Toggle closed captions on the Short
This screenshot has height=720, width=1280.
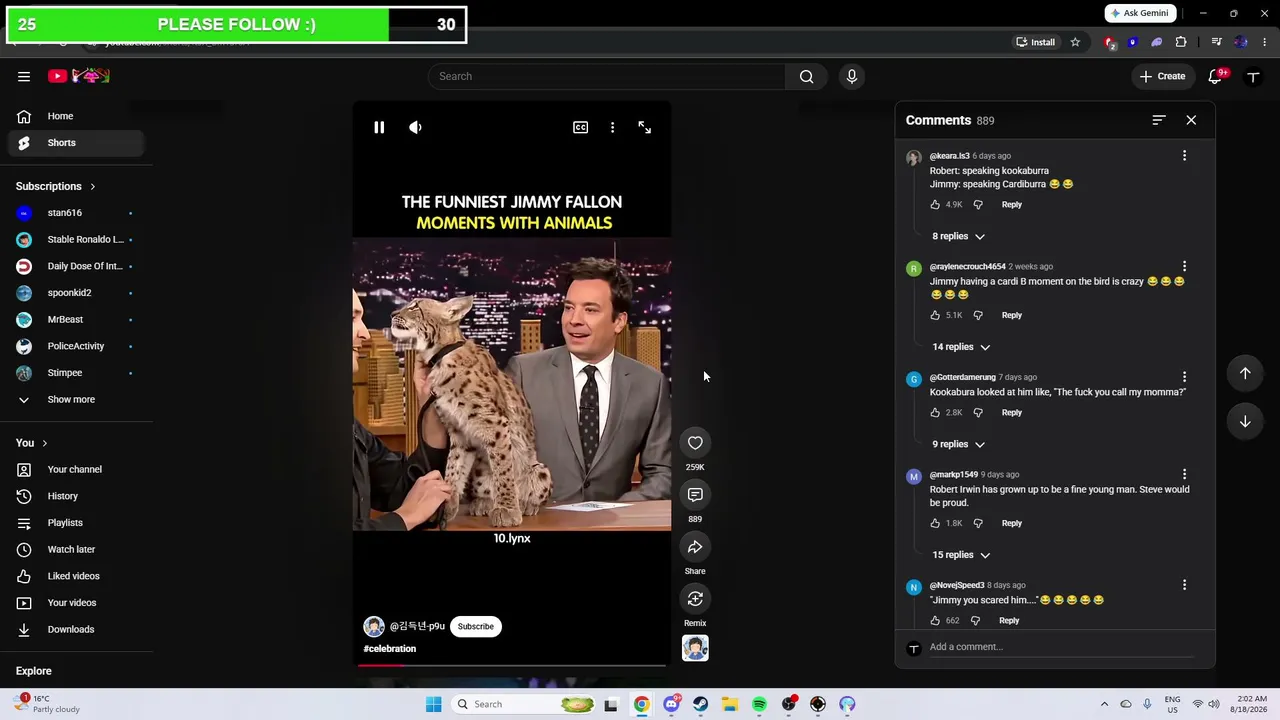580,127
